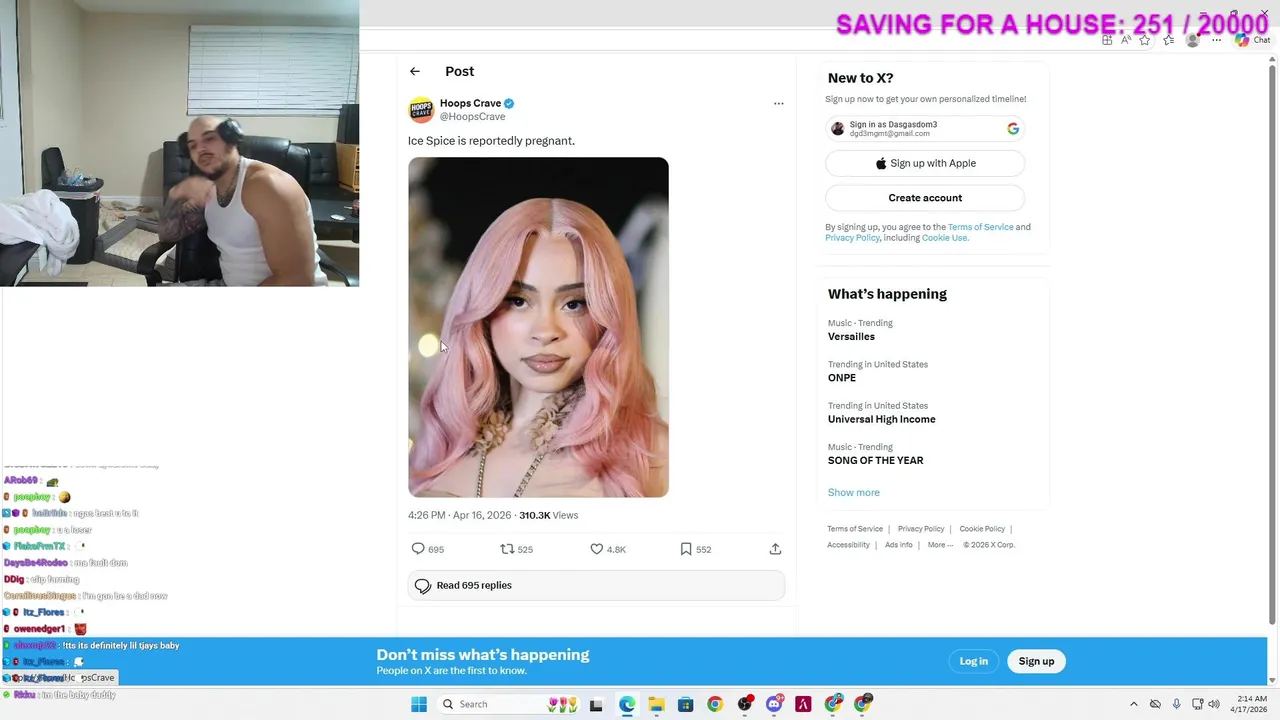Image resolution: width=1280 pixels, height=720 pixels.
Task: Open the Copilot Chat button
Action: 1252,40
